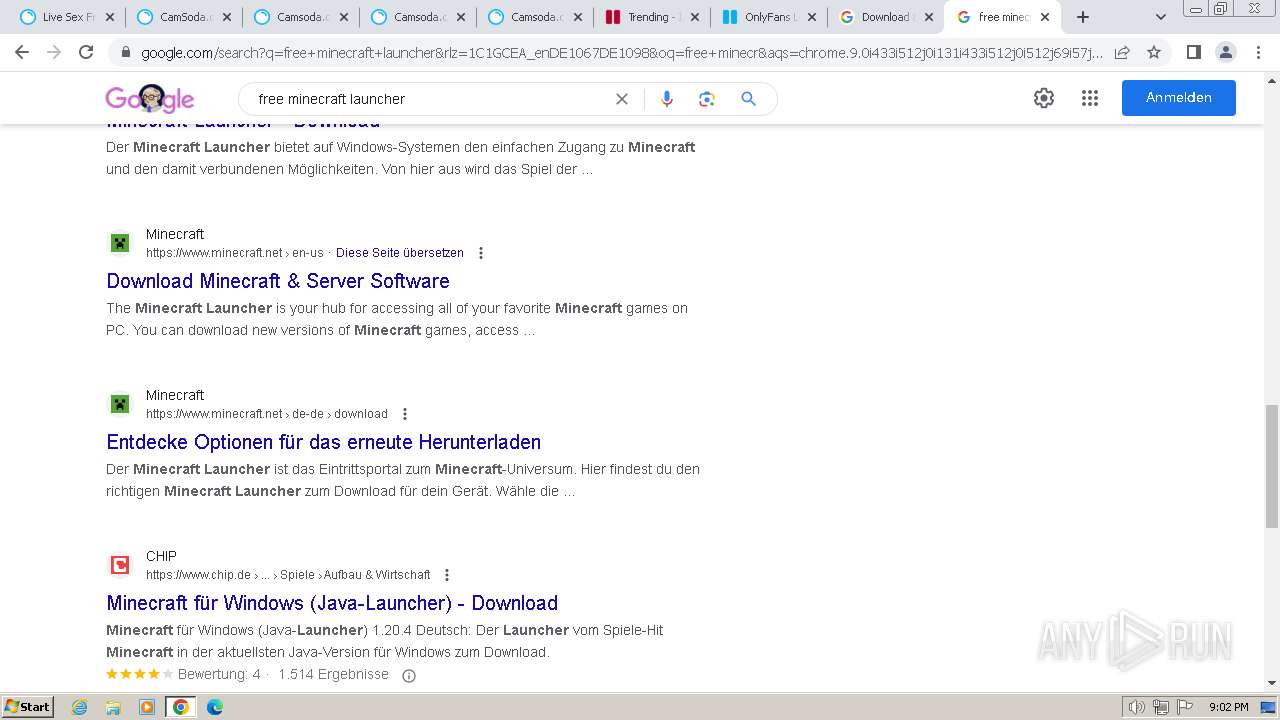Open Google Lens image search icon
The image size is (1280, 720).
tap(707, 99)
